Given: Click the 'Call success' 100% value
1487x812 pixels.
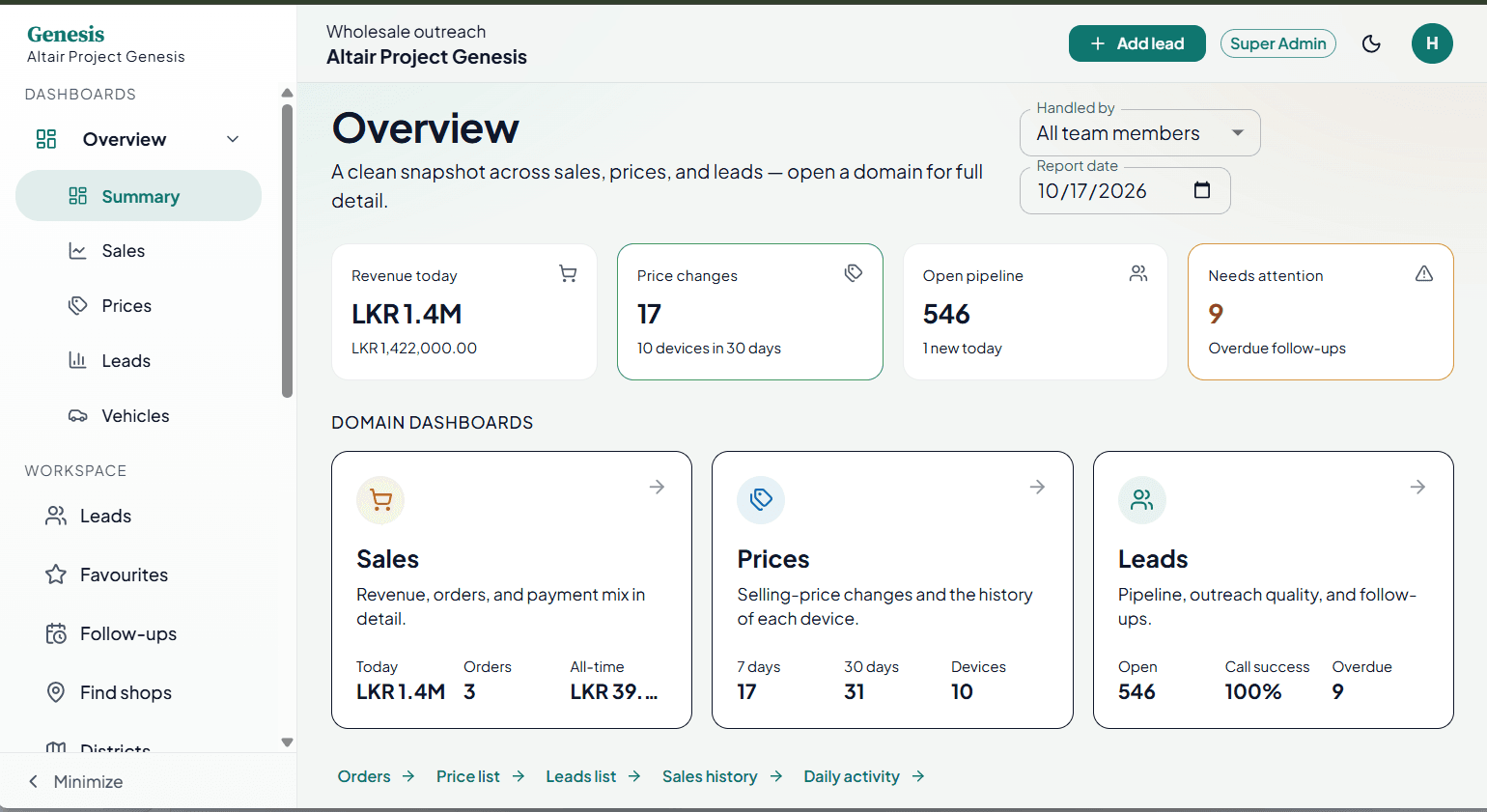Looking at the screenshot, I should pyautogui.click(x=1252, y=692).
